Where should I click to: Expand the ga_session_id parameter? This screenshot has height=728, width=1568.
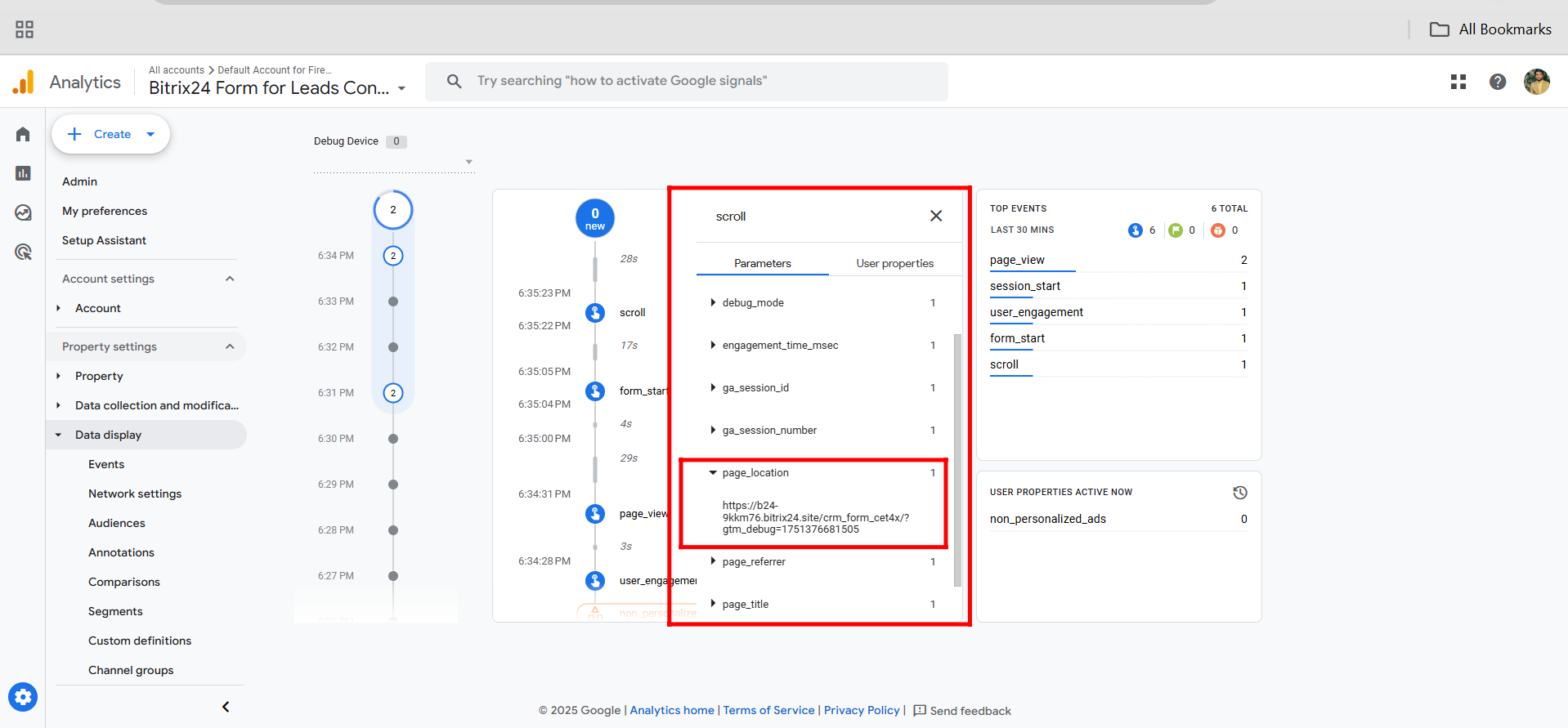[713, 387]
